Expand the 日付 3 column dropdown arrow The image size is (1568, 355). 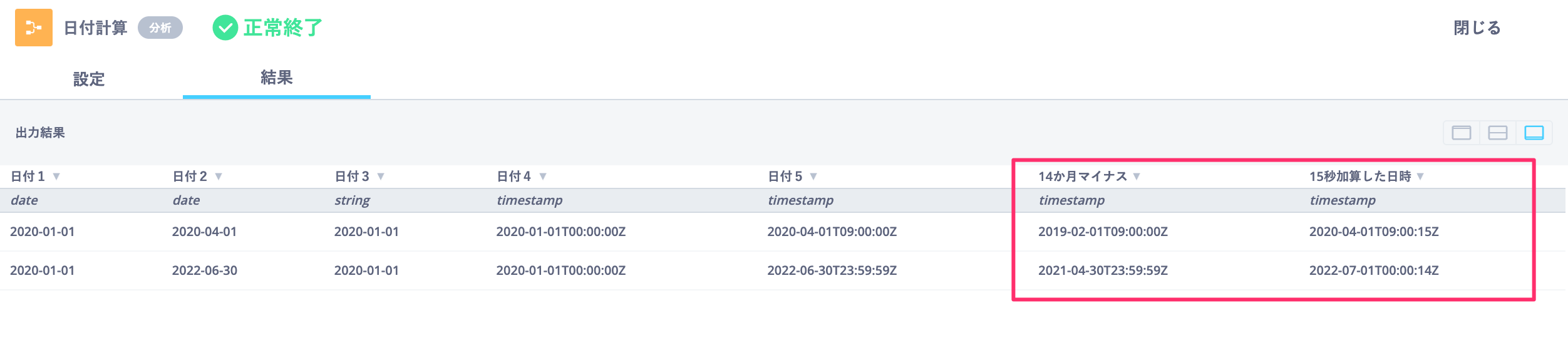(381, 177)
